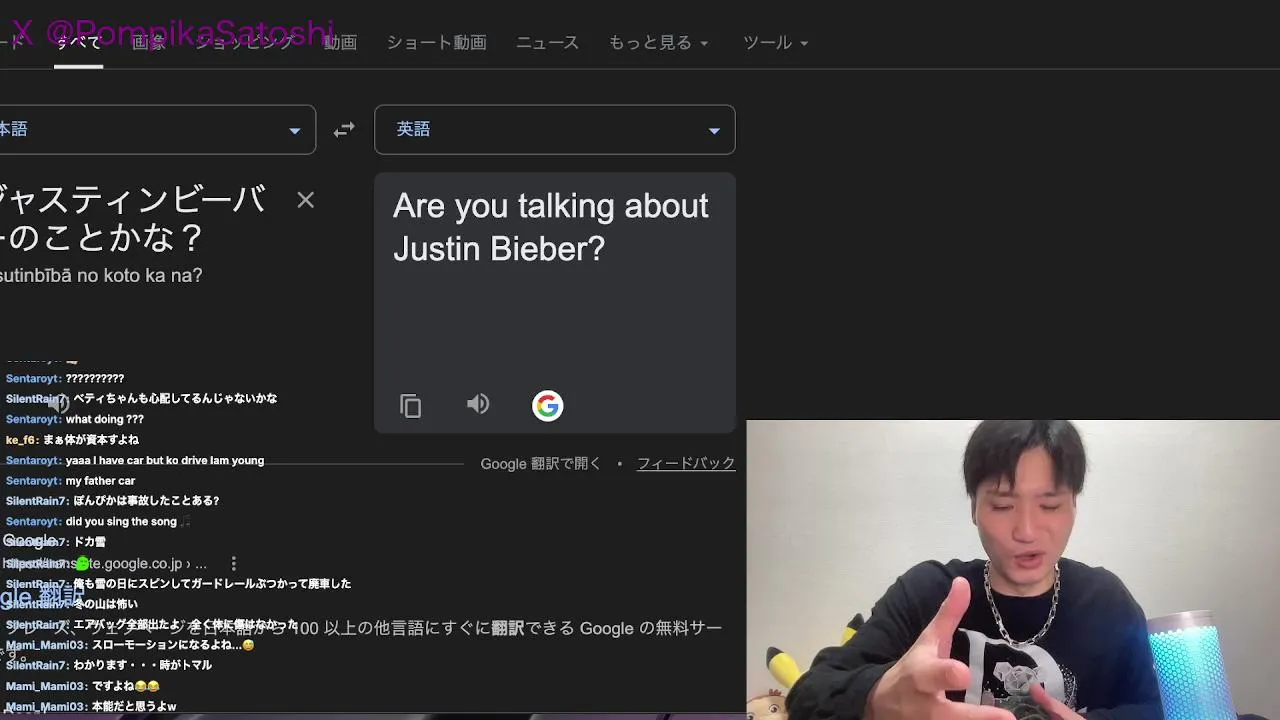
Task: Copy the English translation
Action: pyautogui.click(x=411, y=405)
